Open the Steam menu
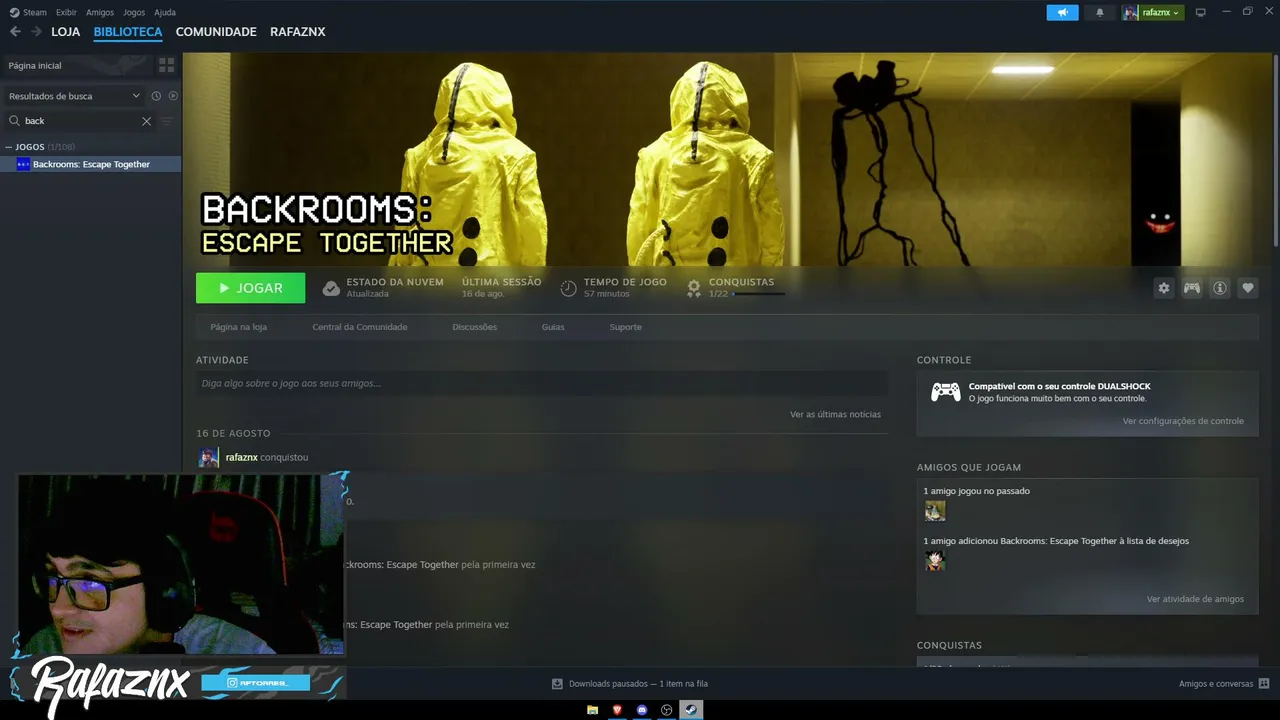 (x=28, y=12)
